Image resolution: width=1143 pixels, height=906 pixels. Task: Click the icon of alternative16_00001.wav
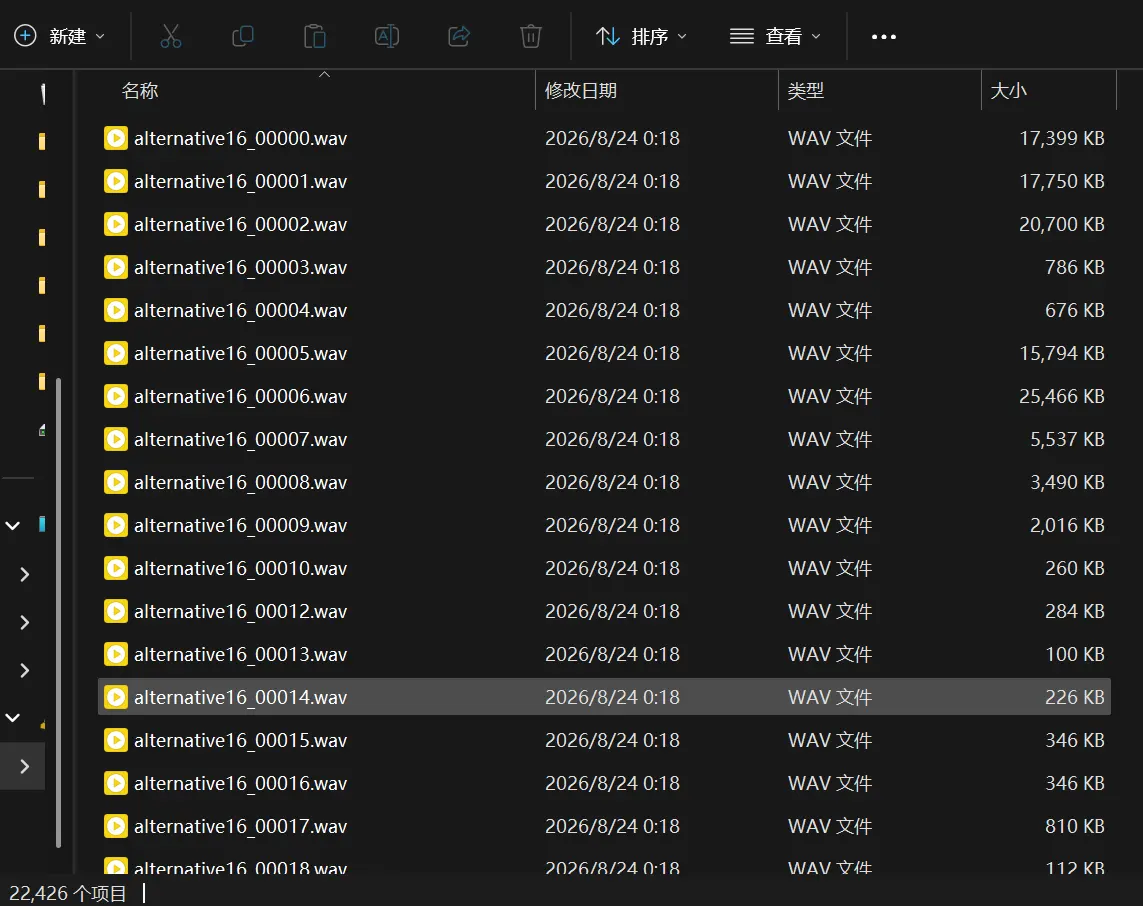pos(116,181)
